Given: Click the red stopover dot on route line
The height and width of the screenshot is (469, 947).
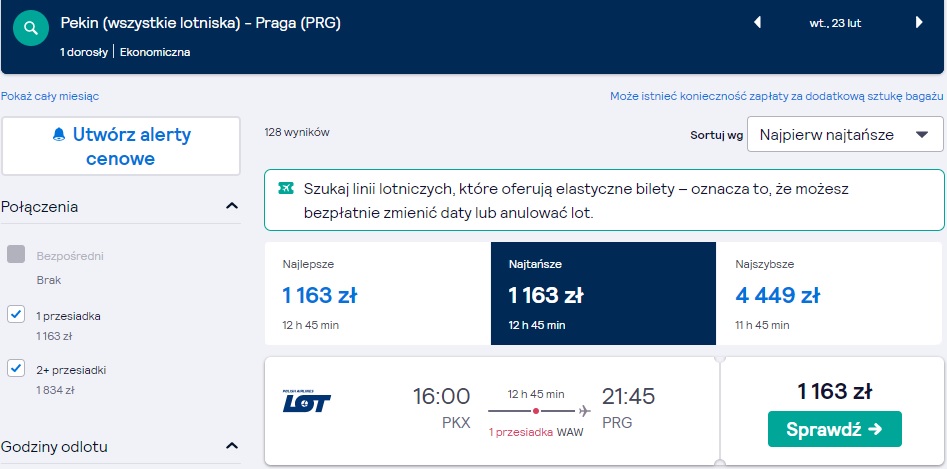Looking at the screenshot, I should point(536,411).
